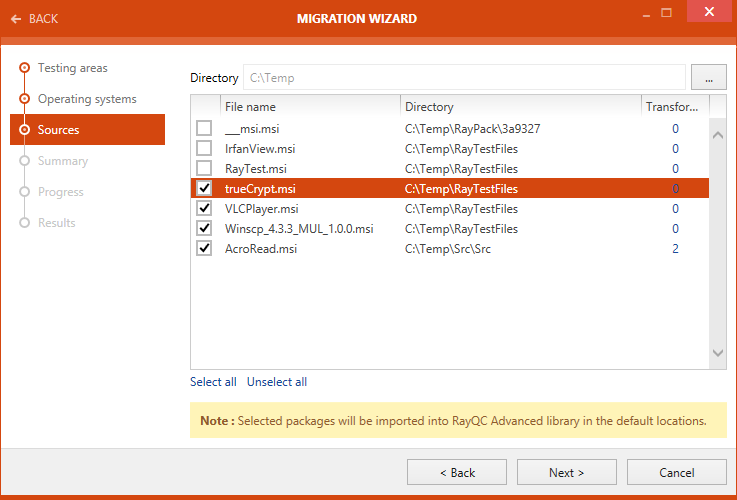
Task: Click the transform count 2 for AcroRead.msi
Action: pos(675,249)
